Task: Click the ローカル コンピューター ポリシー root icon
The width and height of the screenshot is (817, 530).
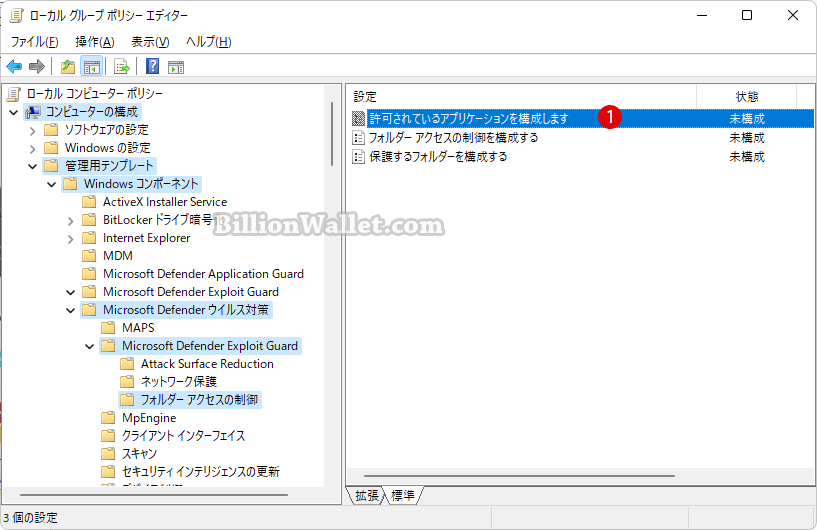Action: pos(14,94)
